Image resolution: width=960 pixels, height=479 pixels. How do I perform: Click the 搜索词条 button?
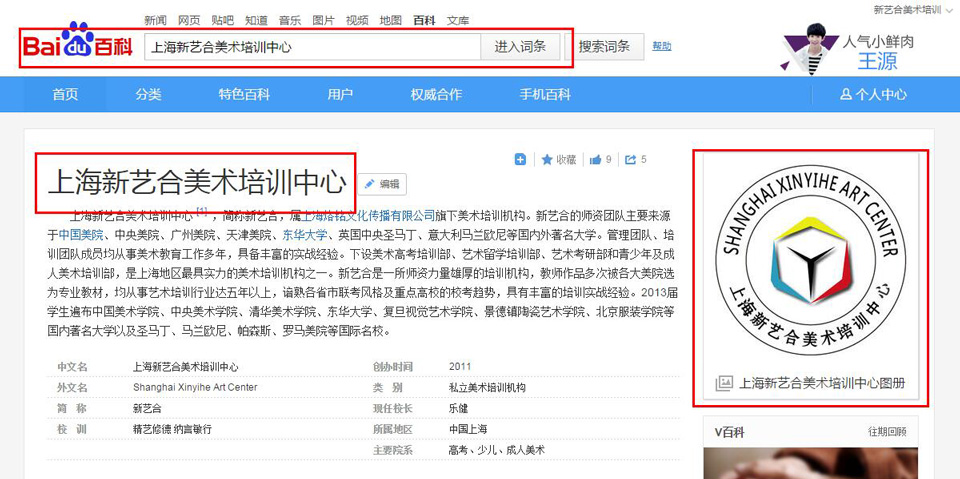click(x=604, y=47)
